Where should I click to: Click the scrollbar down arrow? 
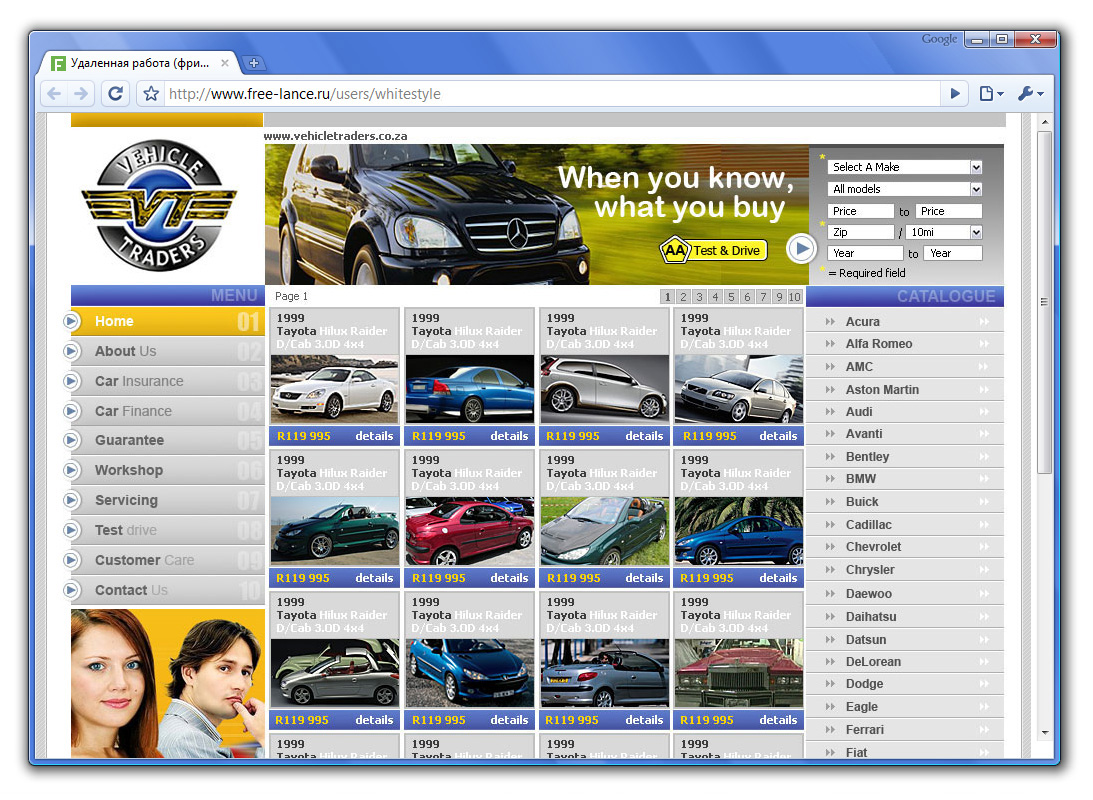click(x=1044, y=732)
